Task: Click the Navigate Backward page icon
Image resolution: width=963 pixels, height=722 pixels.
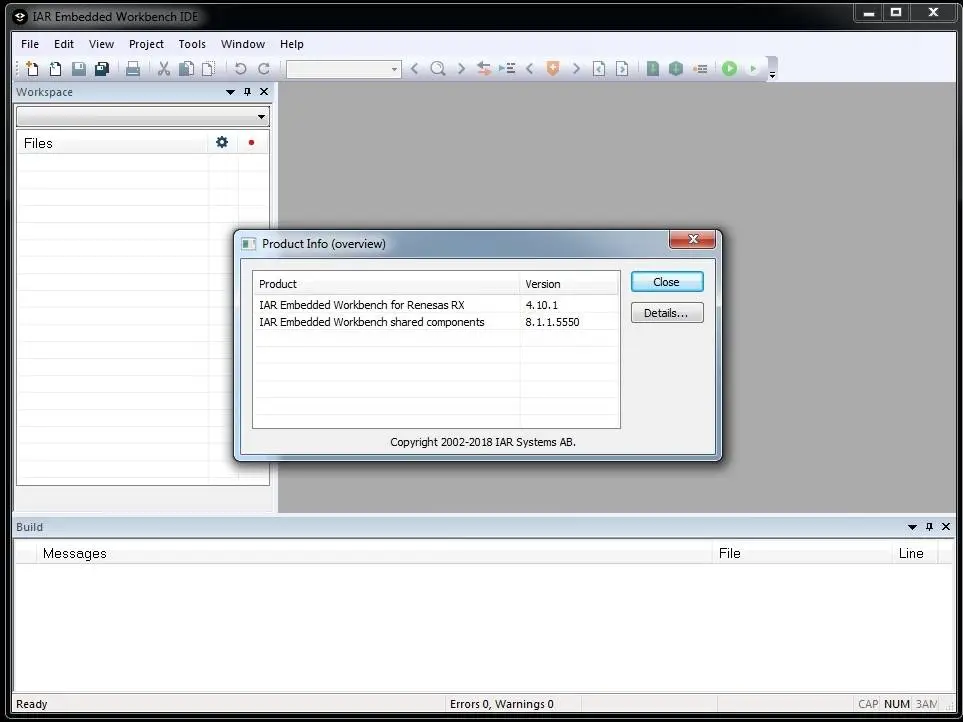Action: pyautogui.click(x=599, y=69)
